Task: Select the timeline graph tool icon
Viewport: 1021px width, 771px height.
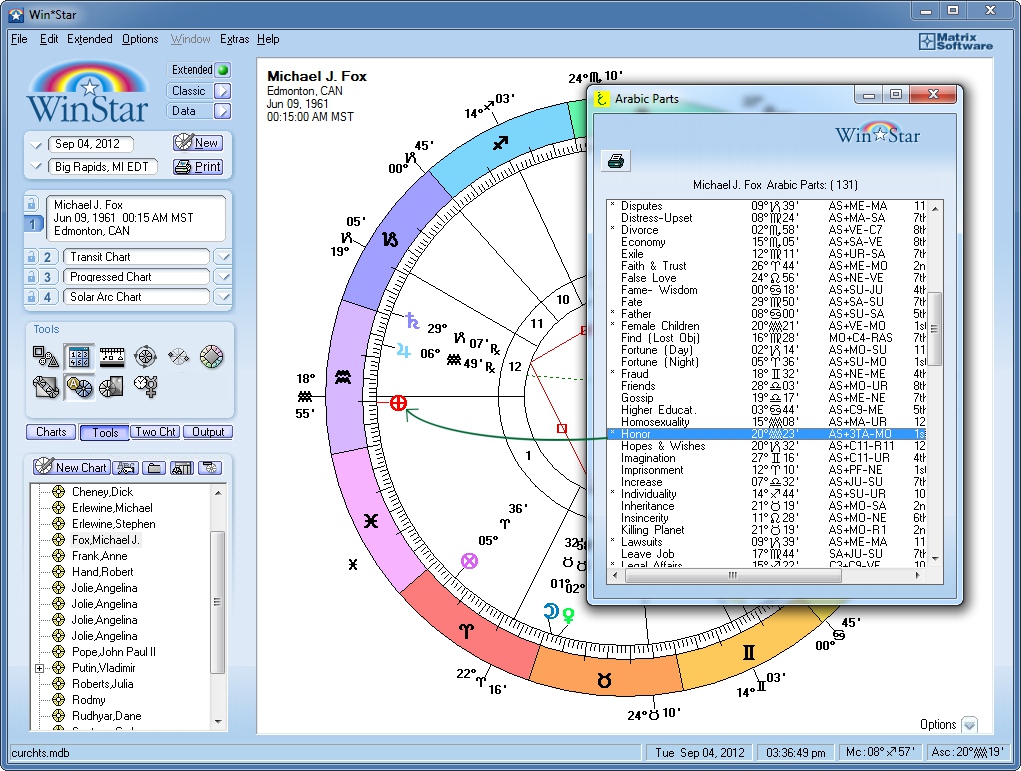Action: click(112, 356)
